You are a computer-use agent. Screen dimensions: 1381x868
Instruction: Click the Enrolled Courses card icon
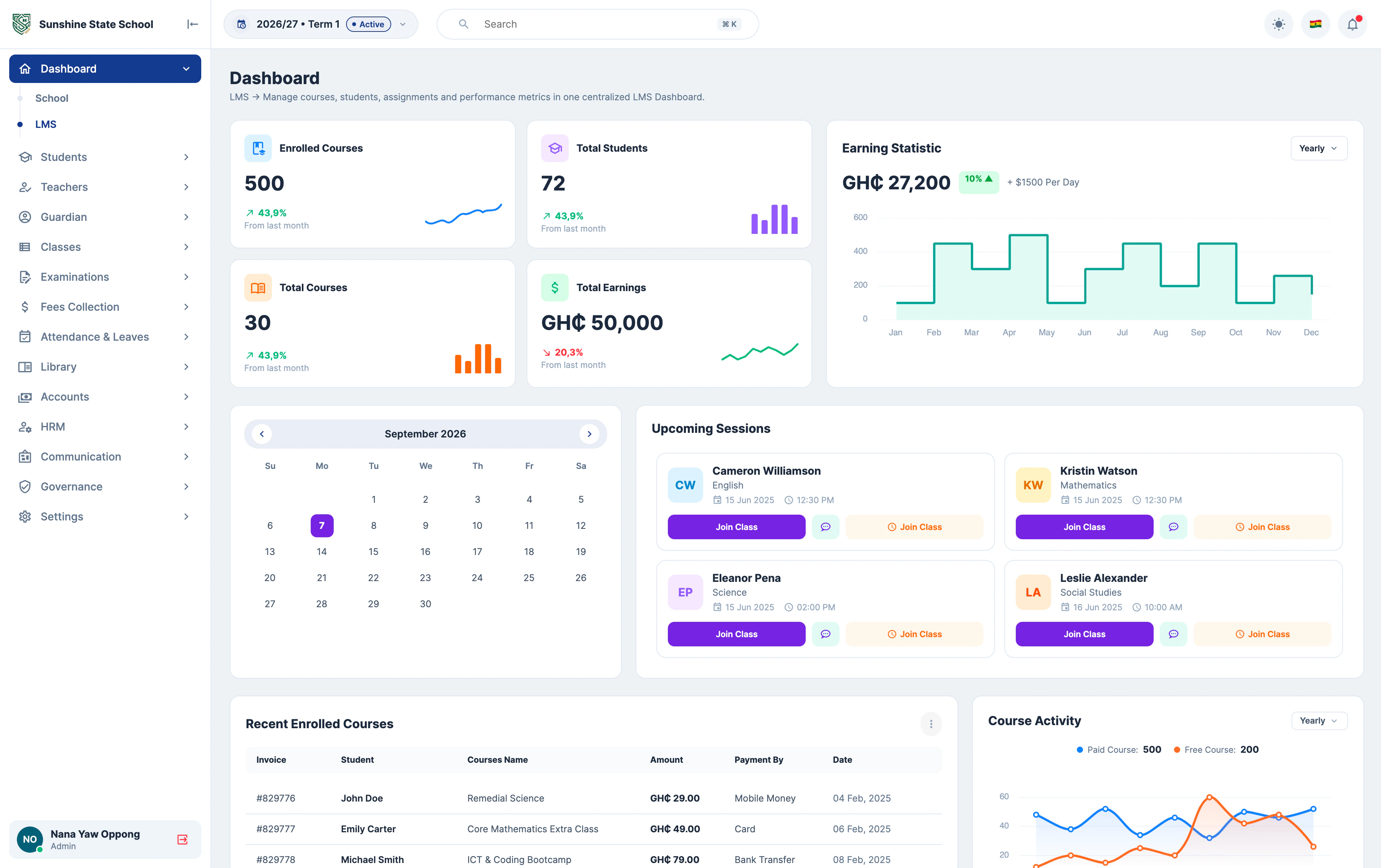coord(258,148)
